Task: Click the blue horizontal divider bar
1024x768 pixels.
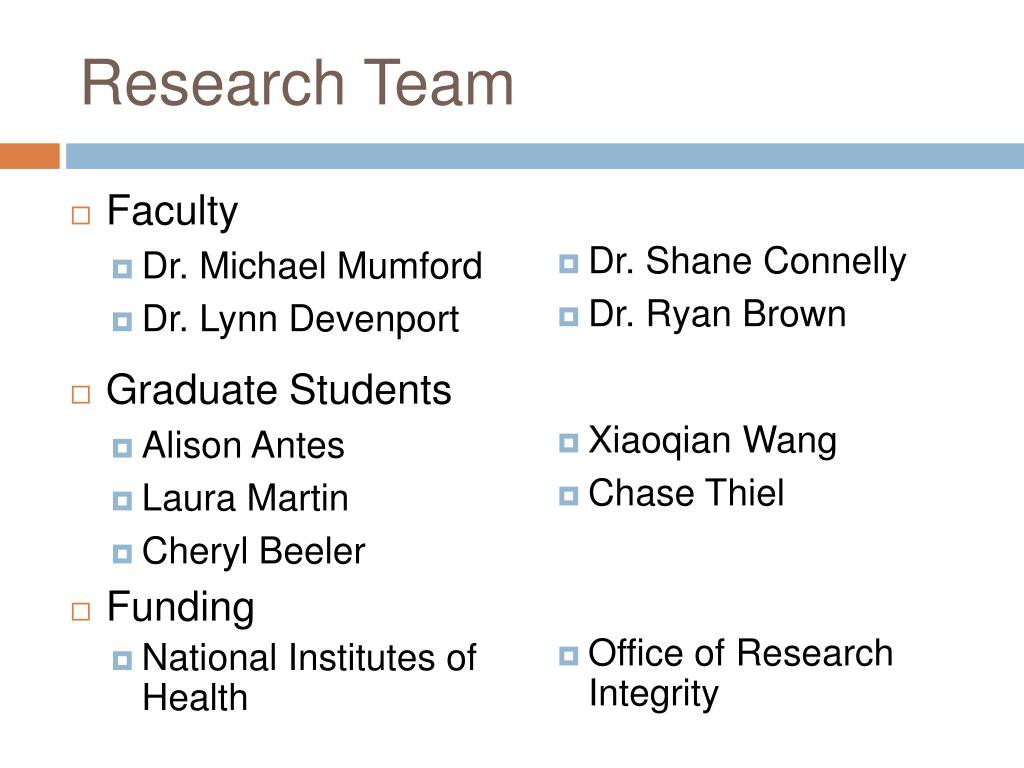Action: (545, 156)
